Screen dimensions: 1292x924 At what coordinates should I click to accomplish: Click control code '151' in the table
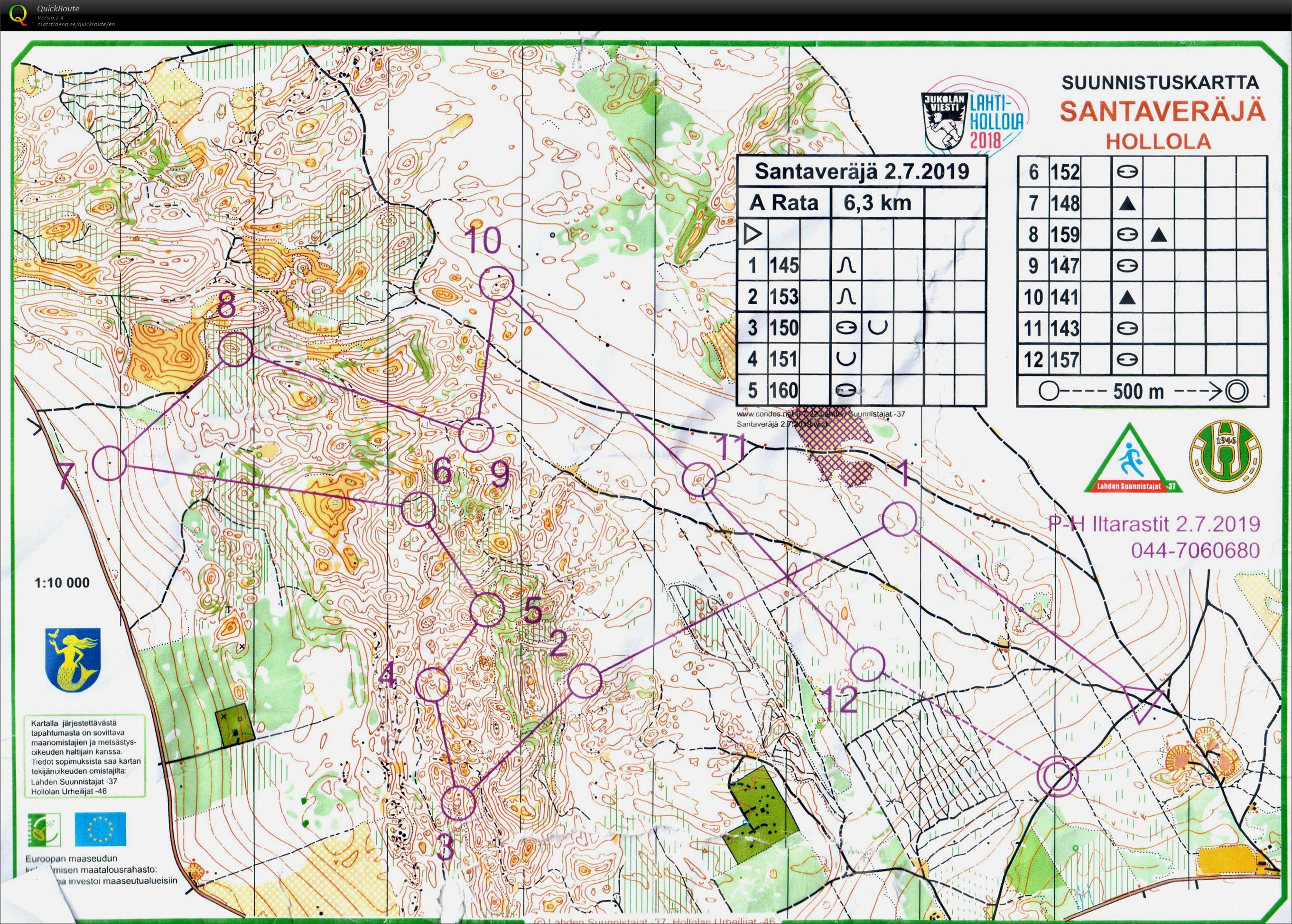click(x=784, y=360)
